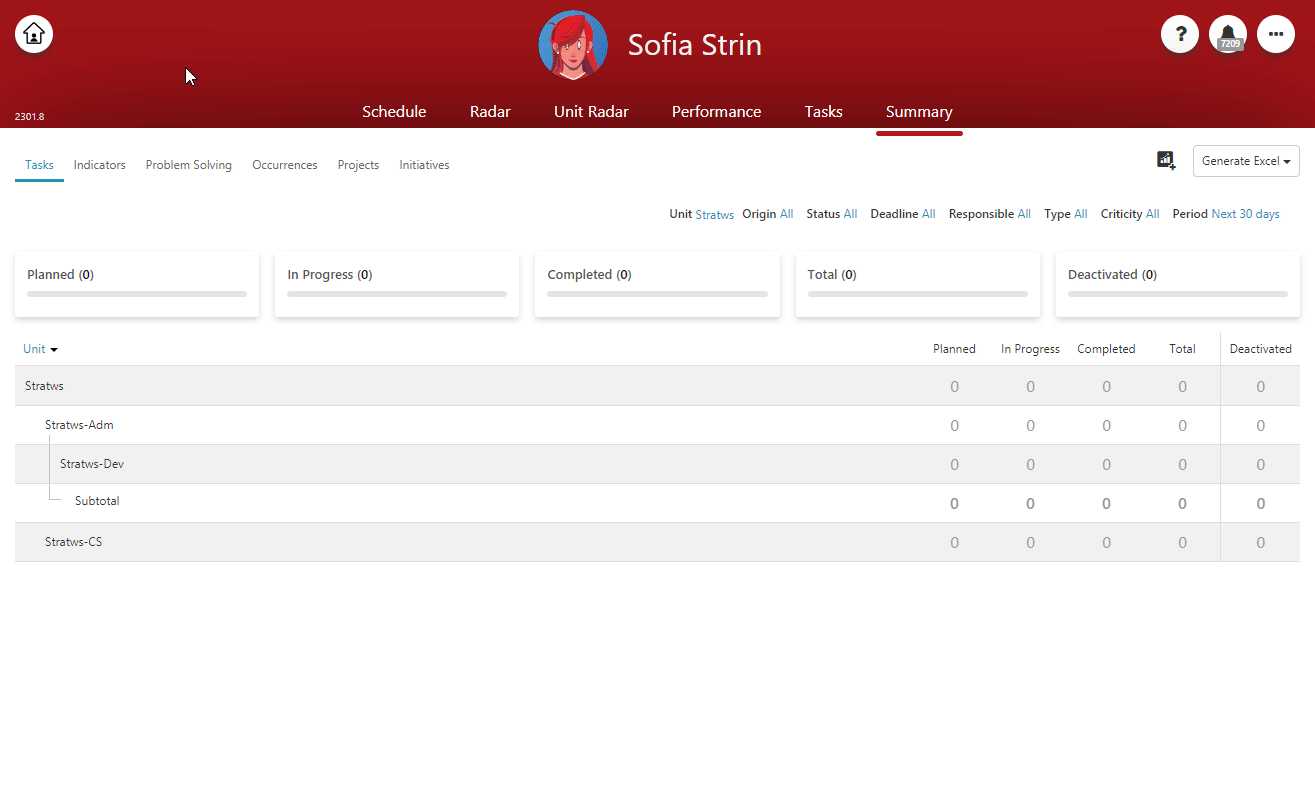Open the help question mark icon
The height and width of the screenshot is (801, 1315).
[x=1180, y=34]
